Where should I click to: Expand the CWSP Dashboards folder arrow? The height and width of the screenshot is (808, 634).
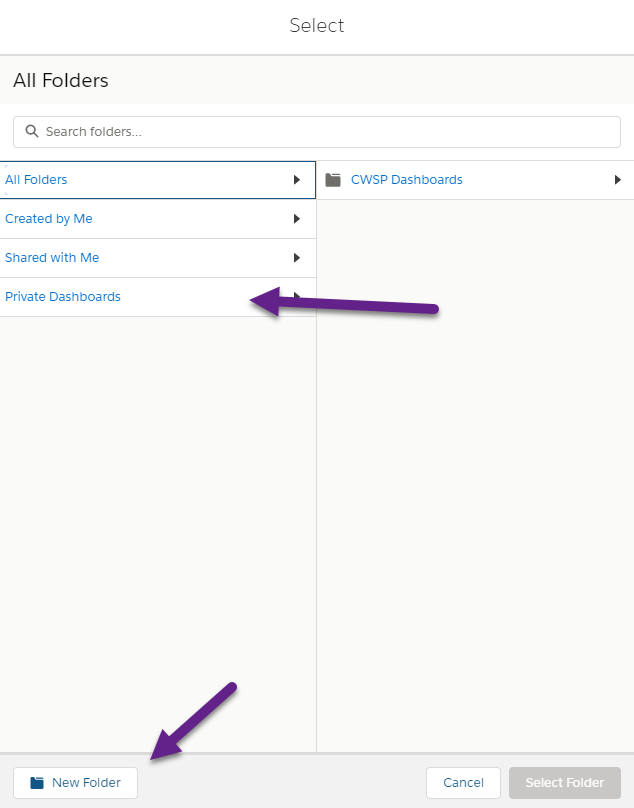[x=617, y=180]
